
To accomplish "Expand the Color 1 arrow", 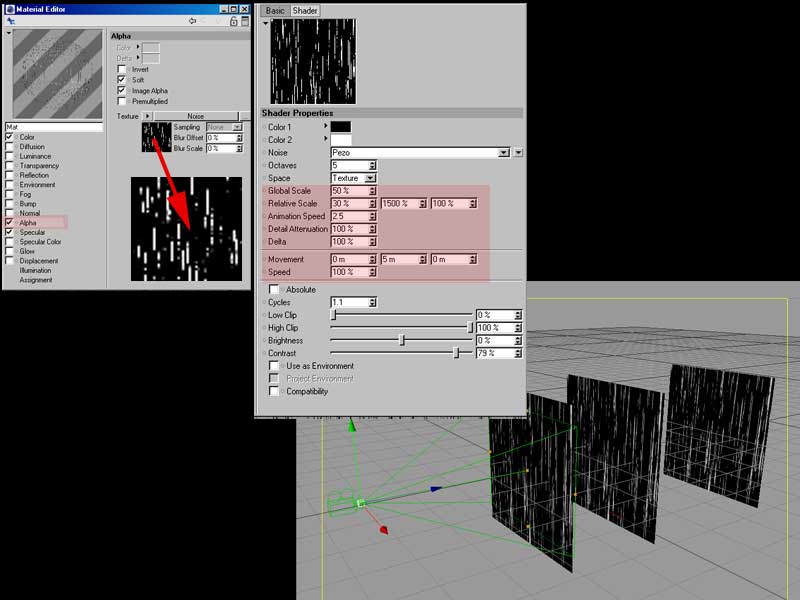I will tap(325, 126).
